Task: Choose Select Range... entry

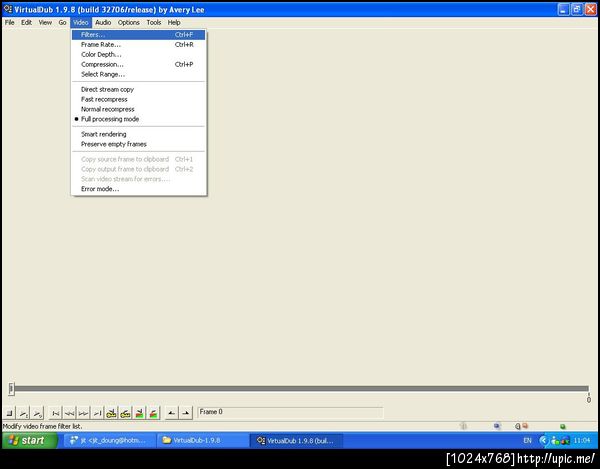Action: pyautogui.click(x=139, y=75)
